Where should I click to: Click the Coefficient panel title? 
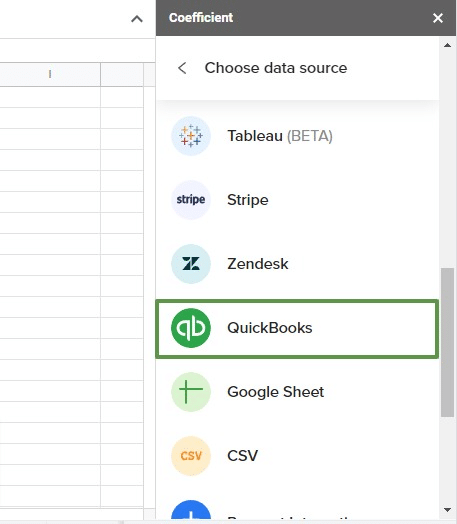pos(201,18)
